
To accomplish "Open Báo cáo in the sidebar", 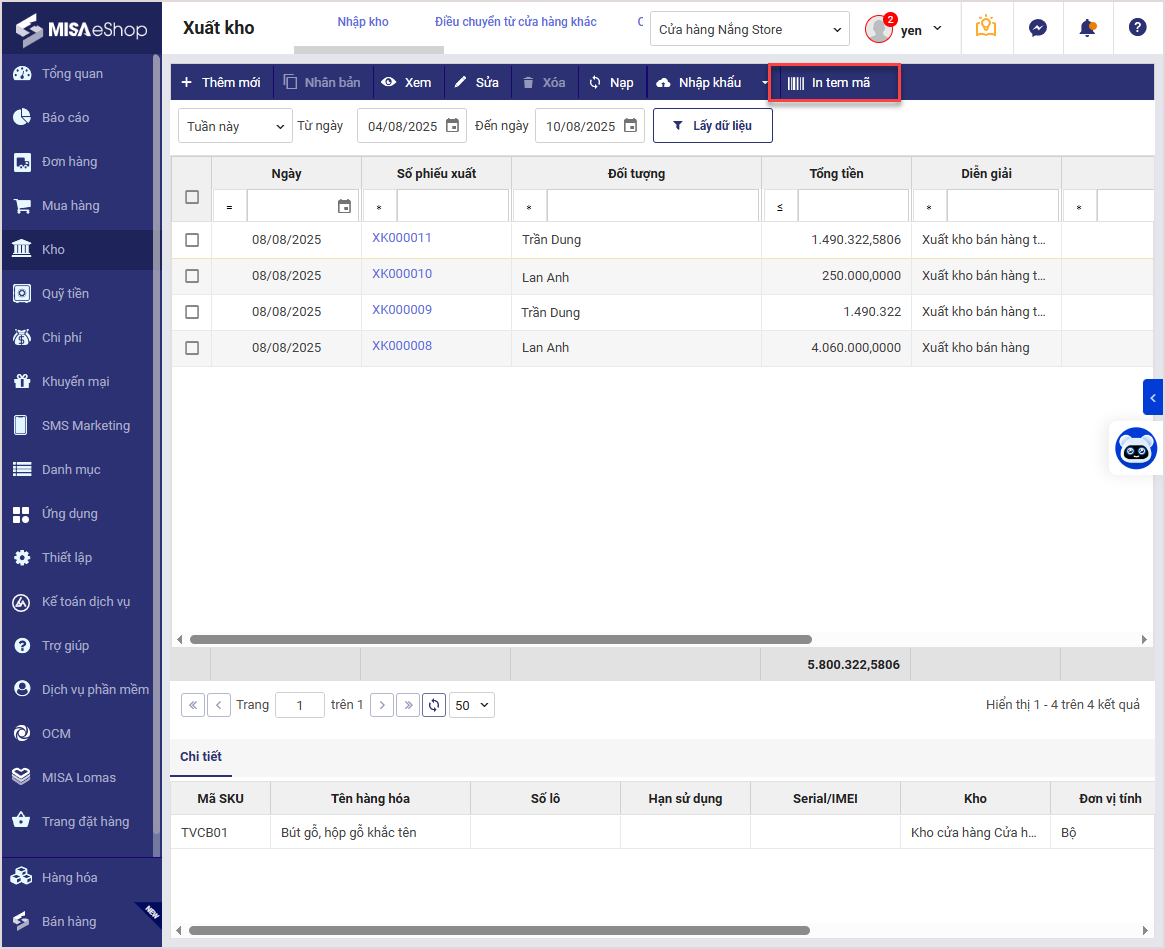I will (65, 118).
